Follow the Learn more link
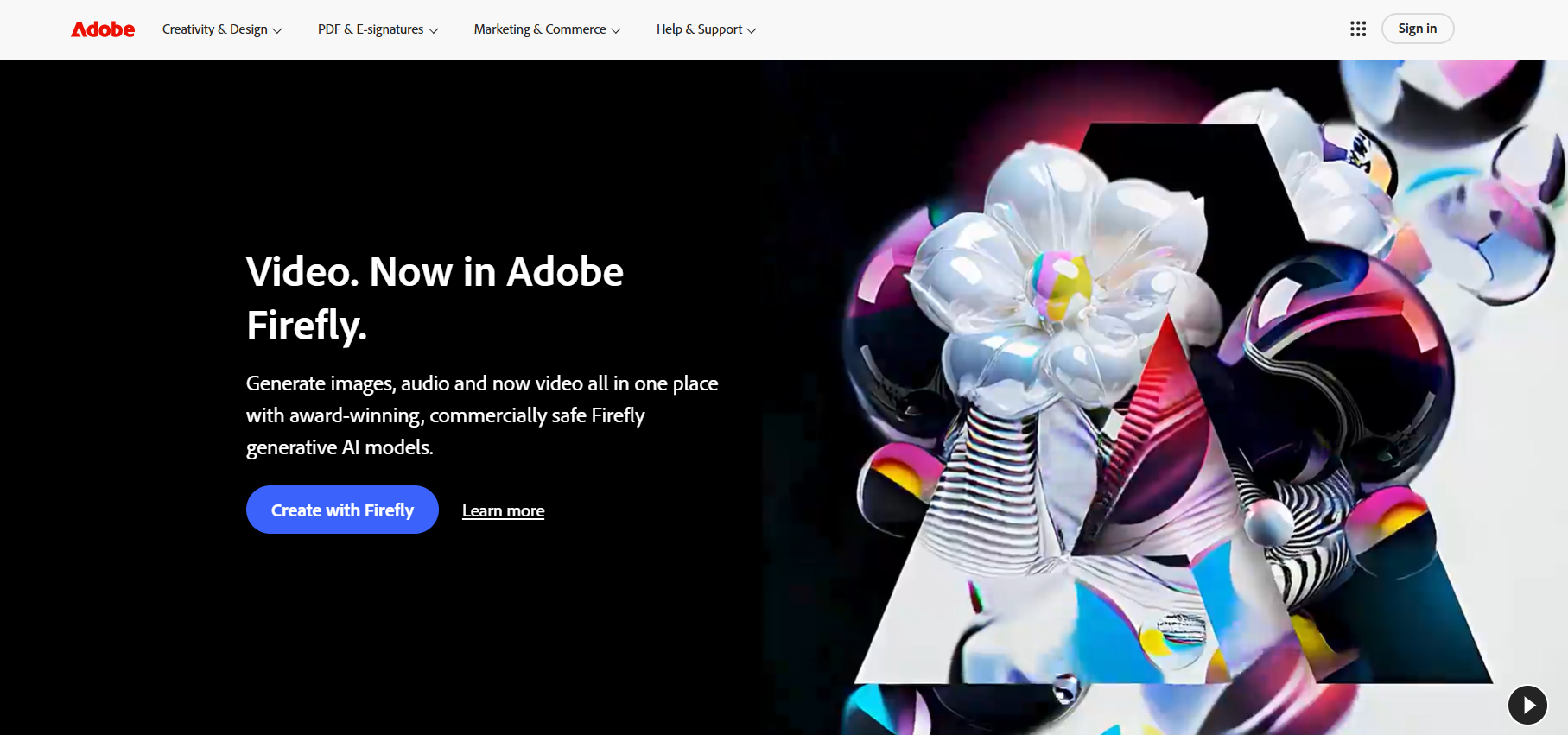The height and width of the screenshot is (735, 1568). click(x=503, y=510)
